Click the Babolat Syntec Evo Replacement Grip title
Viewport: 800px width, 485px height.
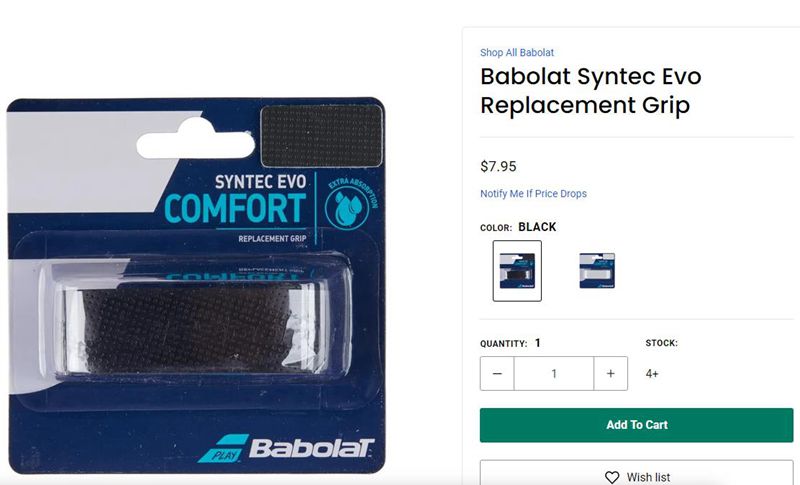point(591,91)
